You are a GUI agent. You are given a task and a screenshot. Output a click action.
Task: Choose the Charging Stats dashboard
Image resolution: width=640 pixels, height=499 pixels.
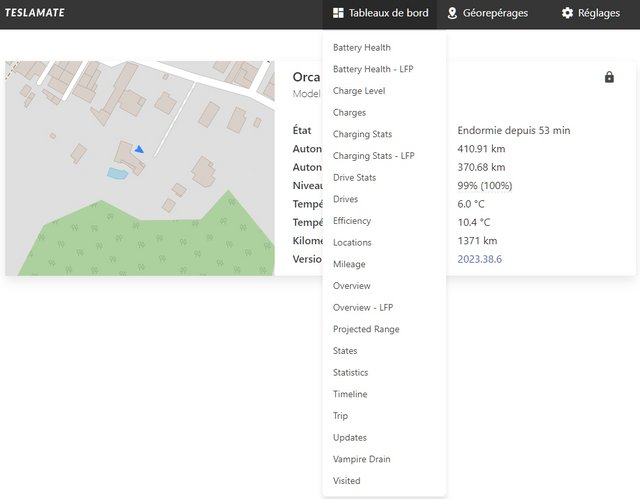[362, 134]
